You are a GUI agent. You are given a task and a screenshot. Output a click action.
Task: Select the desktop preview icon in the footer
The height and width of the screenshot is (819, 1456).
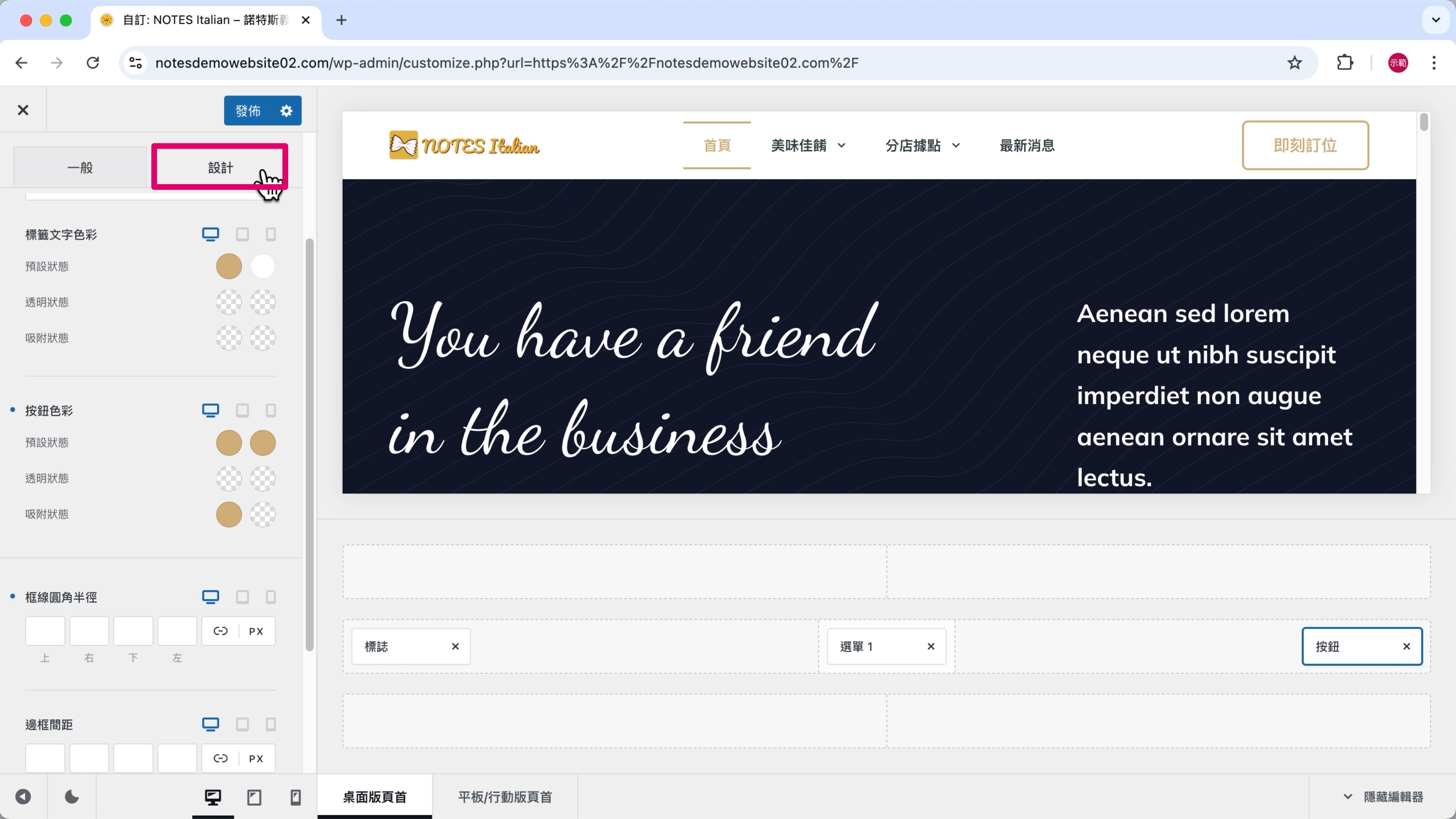(213, 797)
